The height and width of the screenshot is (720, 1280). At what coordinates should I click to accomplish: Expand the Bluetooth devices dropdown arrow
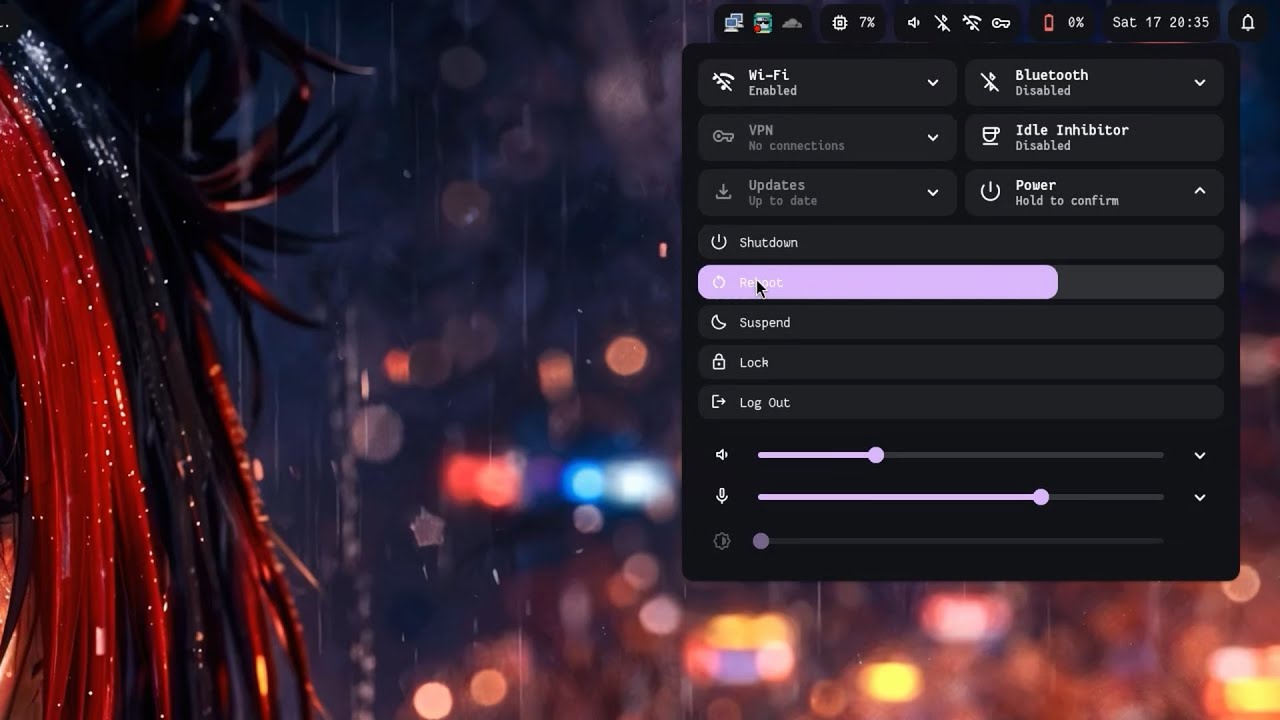click(1200, 82)
